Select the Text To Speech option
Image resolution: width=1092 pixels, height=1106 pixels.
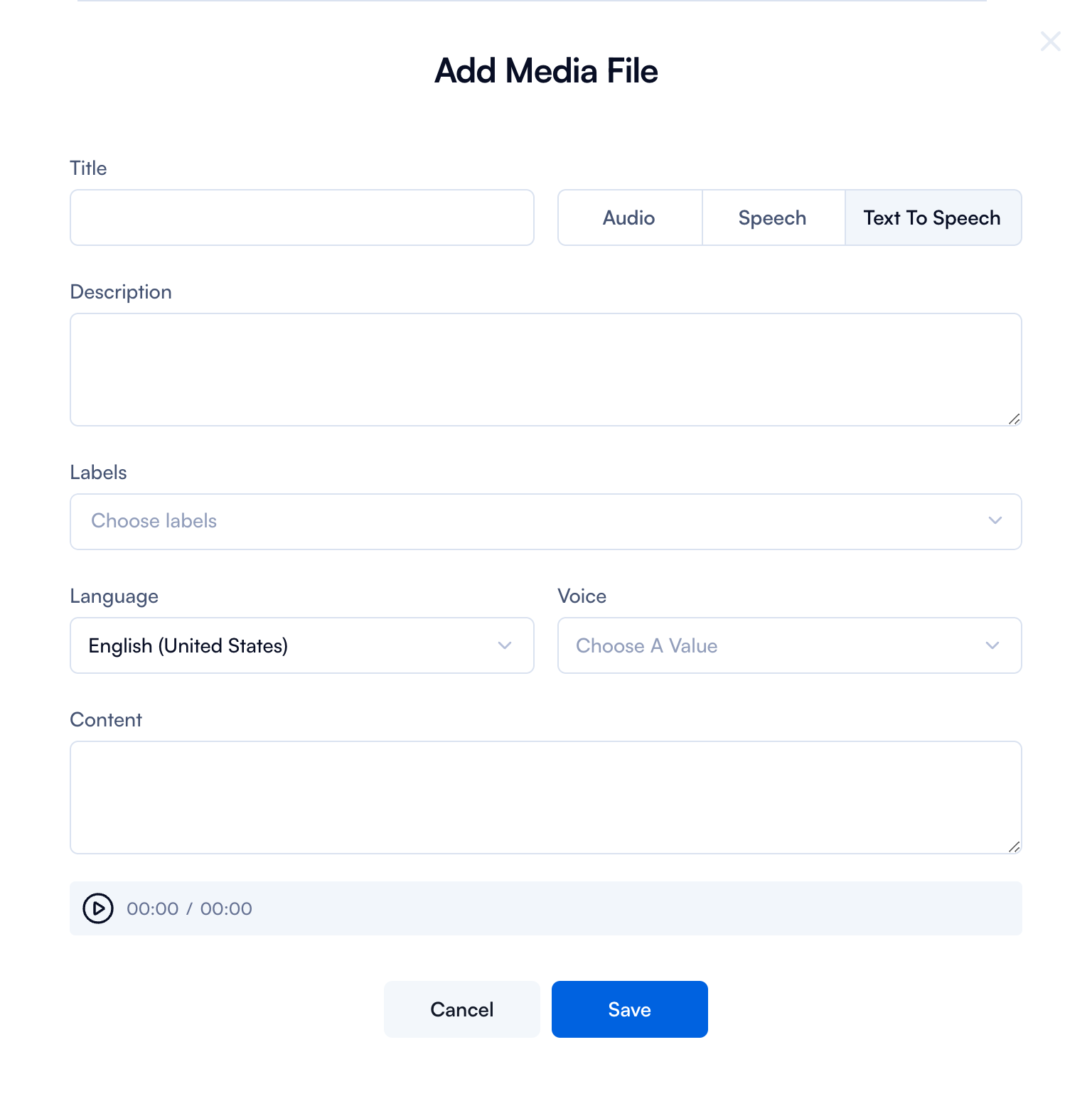coord(932,218)
